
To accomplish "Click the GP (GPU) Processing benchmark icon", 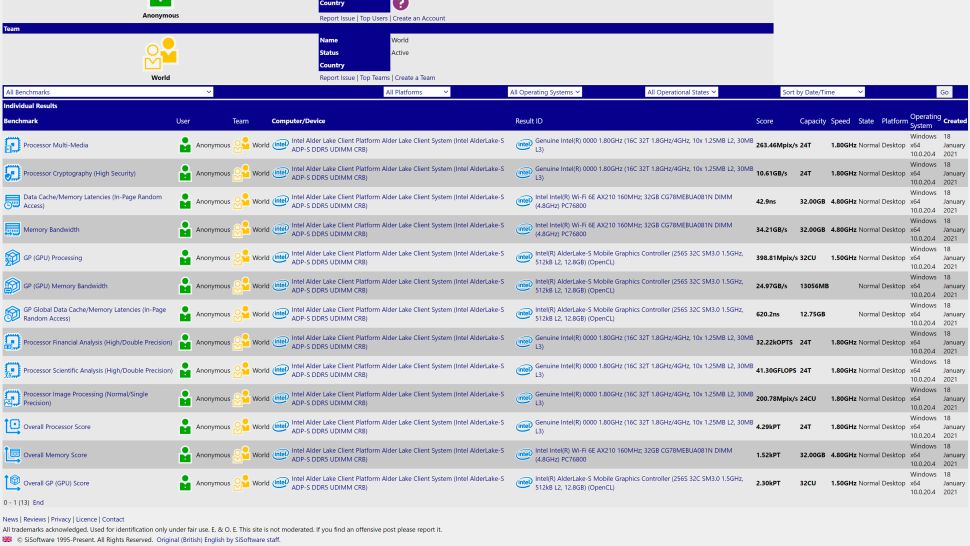I will [x=12, y=258].
